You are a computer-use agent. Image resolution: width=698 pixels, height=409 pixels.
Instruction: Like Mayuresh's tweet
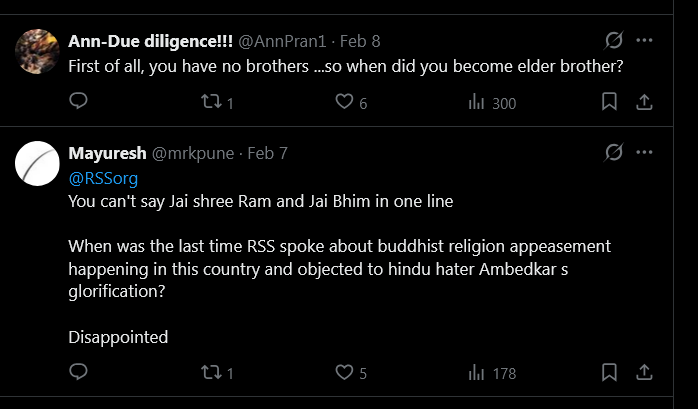coord(344,372)
